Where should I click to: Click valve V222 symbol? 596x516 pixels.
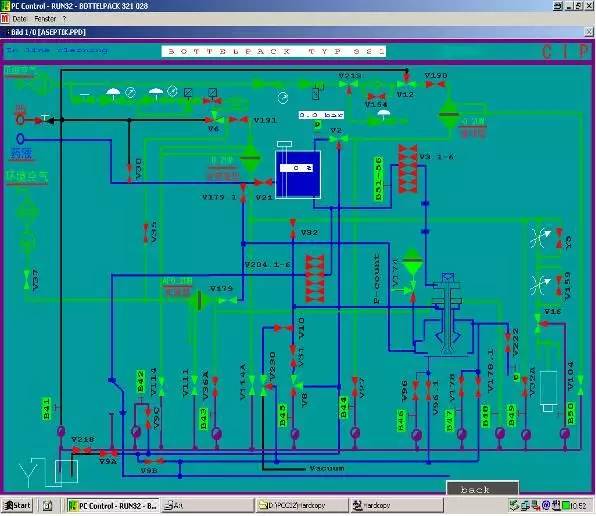508,342
